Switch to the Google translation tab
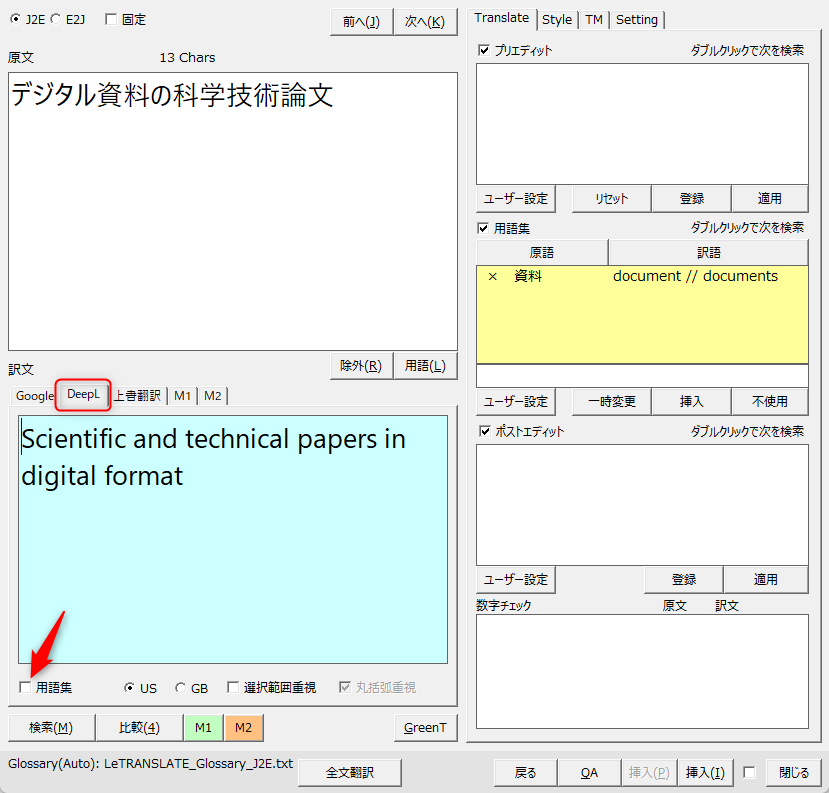 [34, 396]
